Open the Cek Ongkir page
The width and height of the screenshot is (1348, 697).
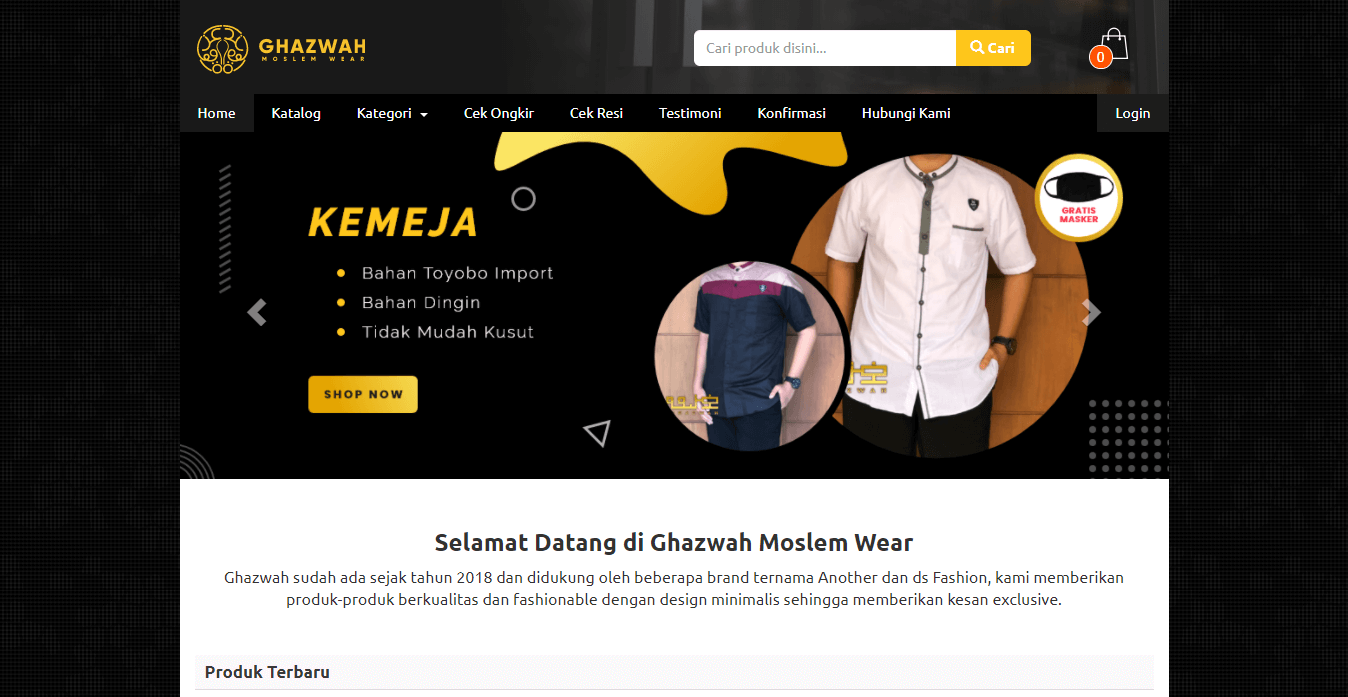point(499,113)
